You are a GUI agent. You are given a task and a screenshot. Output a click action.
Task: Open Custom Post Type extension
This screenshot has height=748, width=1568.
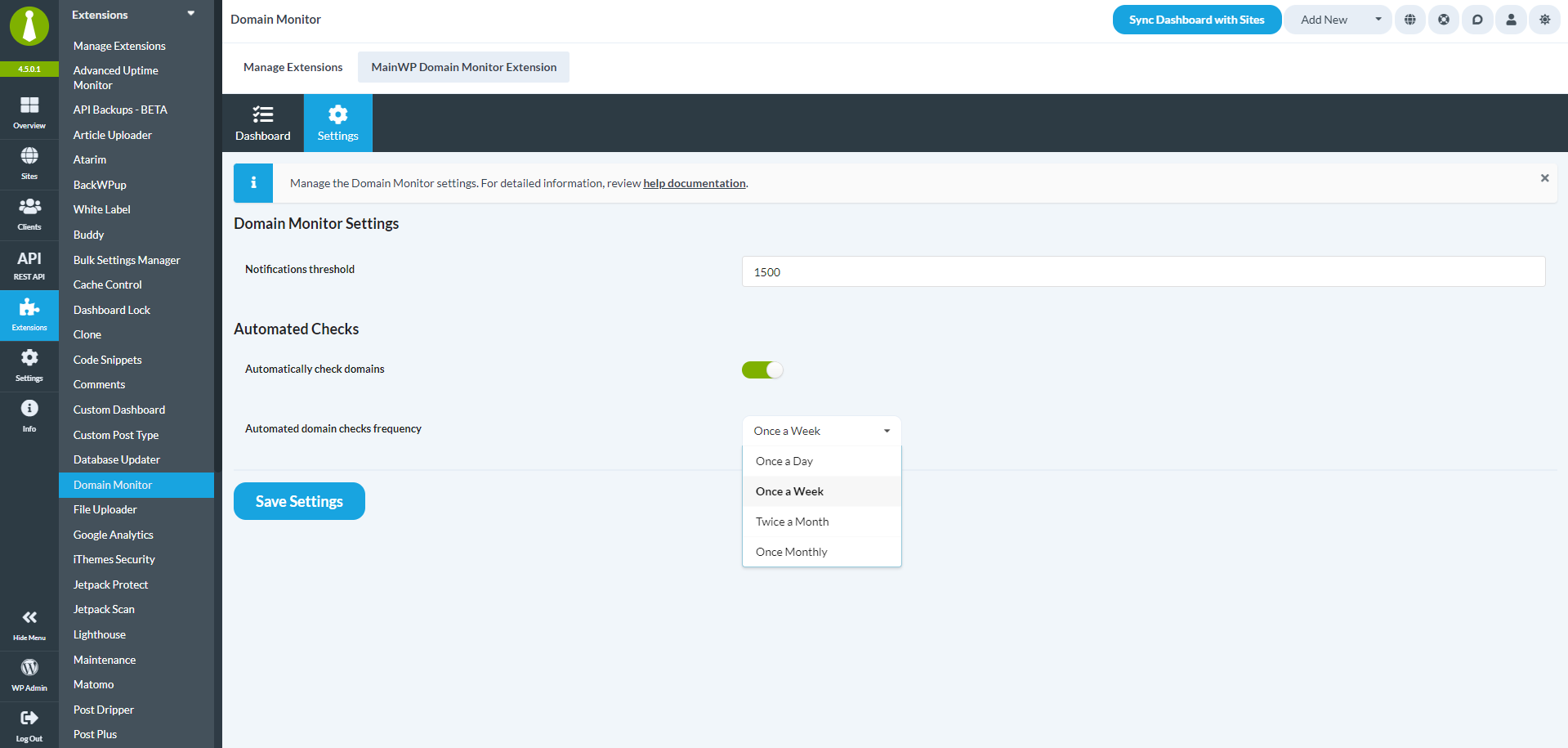tap(116, 435)
